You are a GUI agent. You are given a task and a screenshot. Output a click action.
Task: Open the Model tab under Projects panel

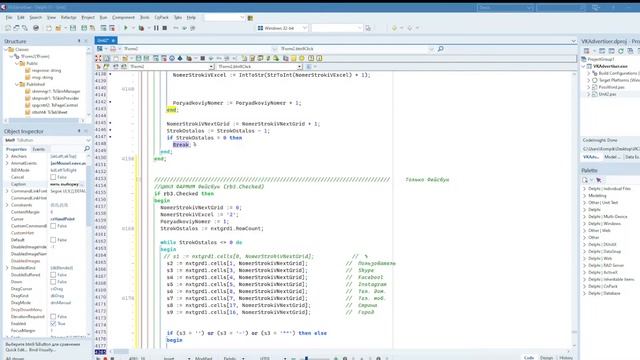(611, 157)
